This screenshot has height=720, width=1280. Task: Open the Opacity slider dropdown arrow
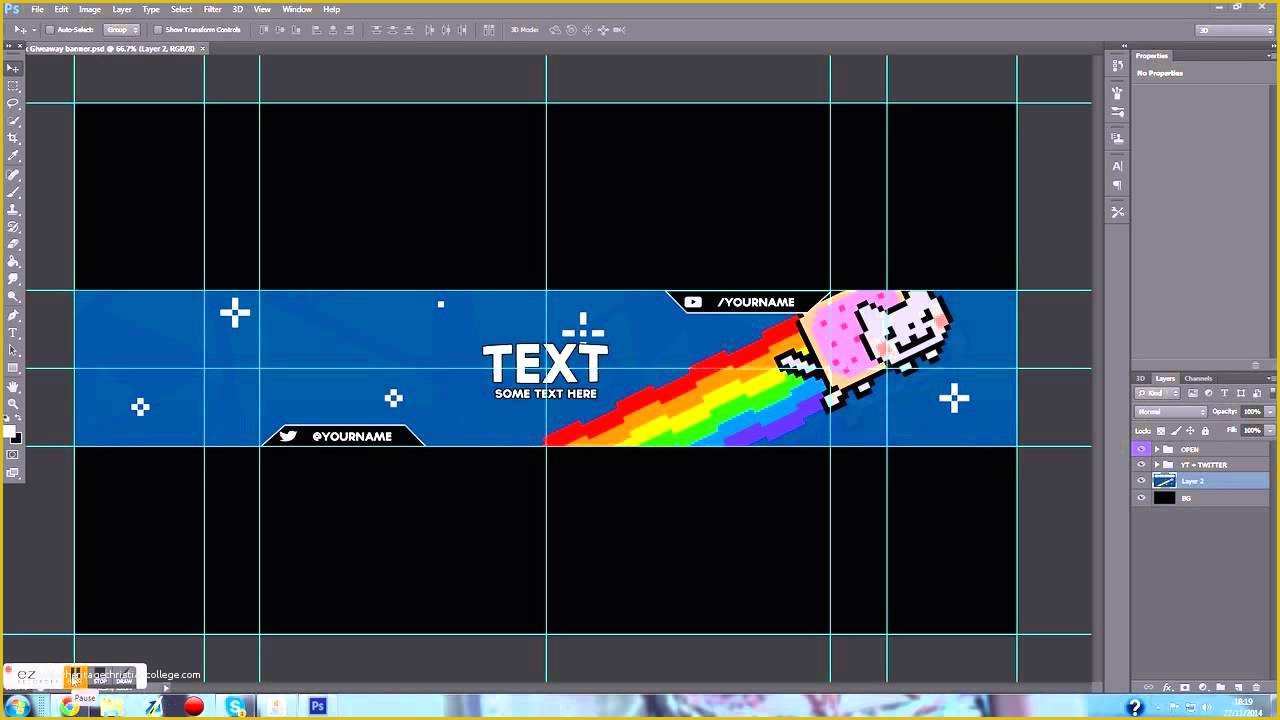coord(1270,411)
